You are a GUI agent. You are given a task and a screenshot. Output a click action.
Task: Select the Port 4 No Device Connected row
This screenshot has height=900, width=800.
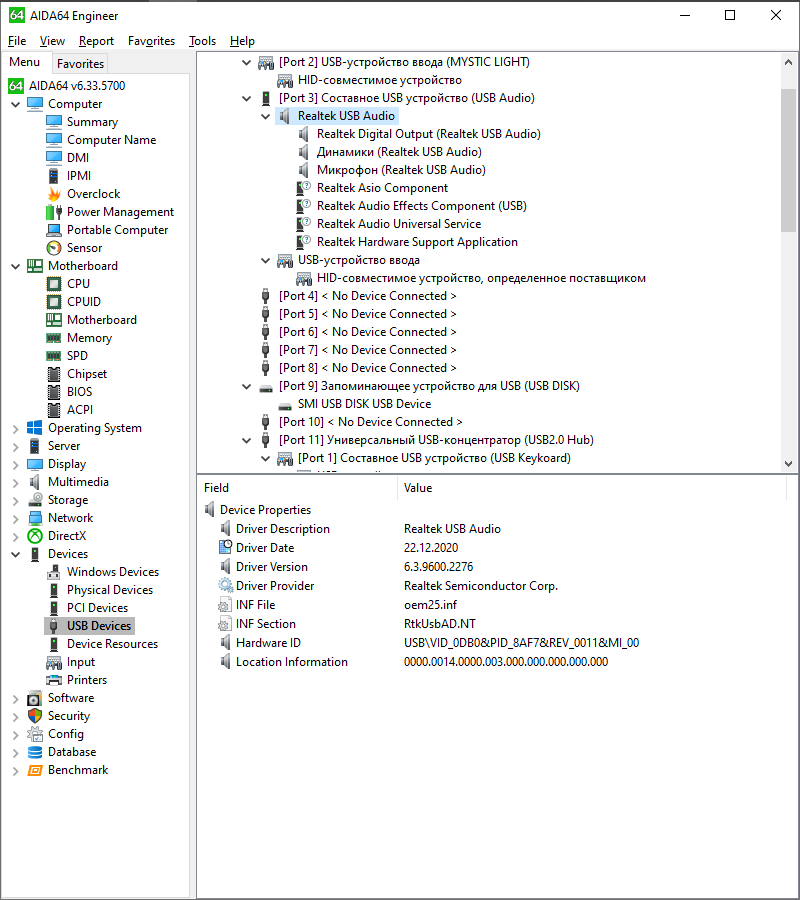pyautogui.click(x=367, y=296)
